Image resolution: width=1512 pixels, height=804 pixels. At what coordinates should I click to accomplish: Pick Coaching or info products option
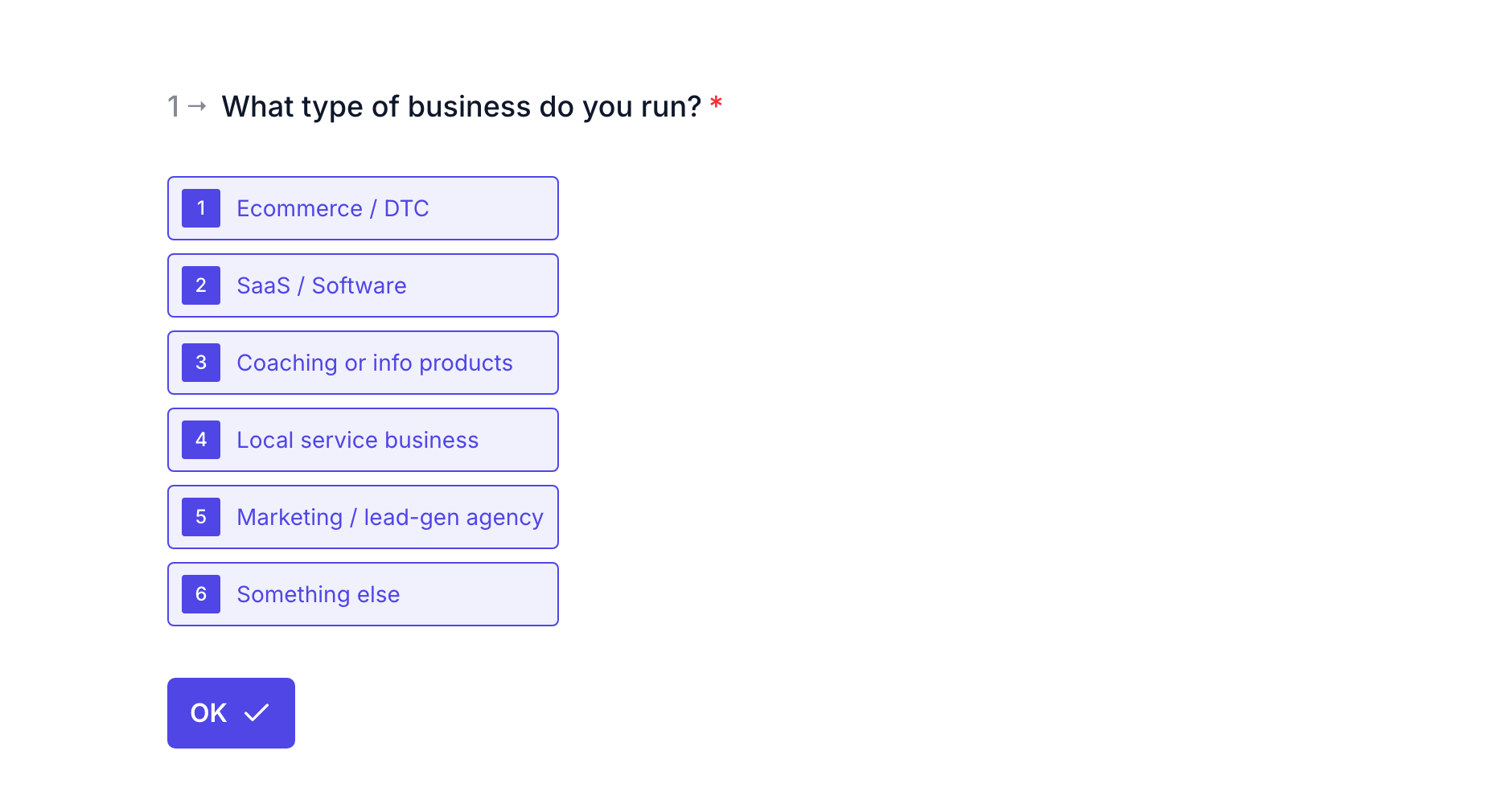[x=363, y=363]
